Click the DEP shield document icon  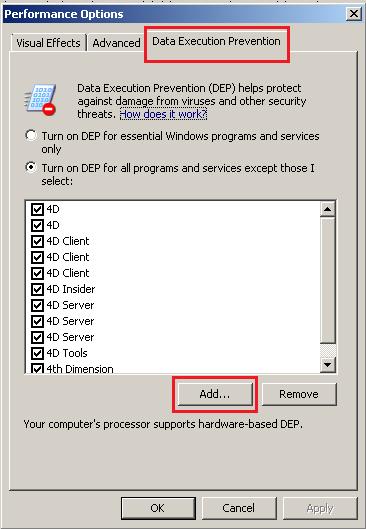pyautogui.click(x=41, y=100)
